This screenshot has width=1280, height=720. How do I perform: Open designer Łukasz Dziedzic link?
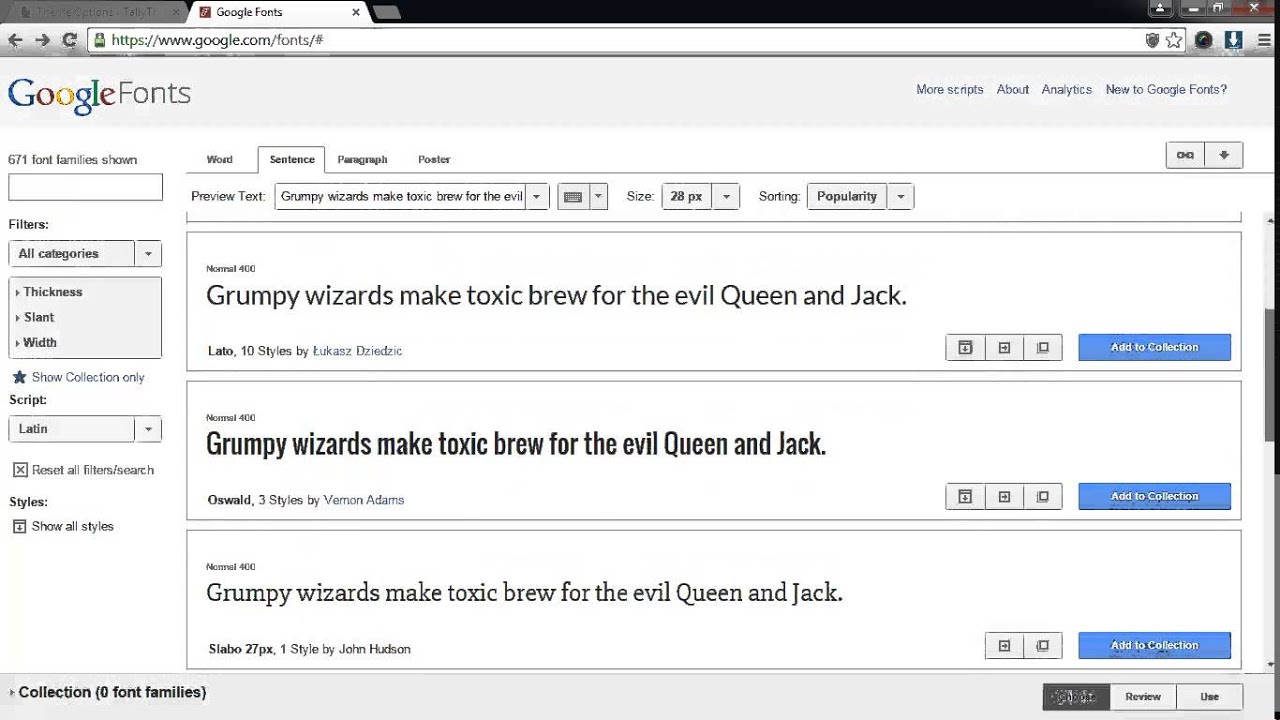point(357,351)
